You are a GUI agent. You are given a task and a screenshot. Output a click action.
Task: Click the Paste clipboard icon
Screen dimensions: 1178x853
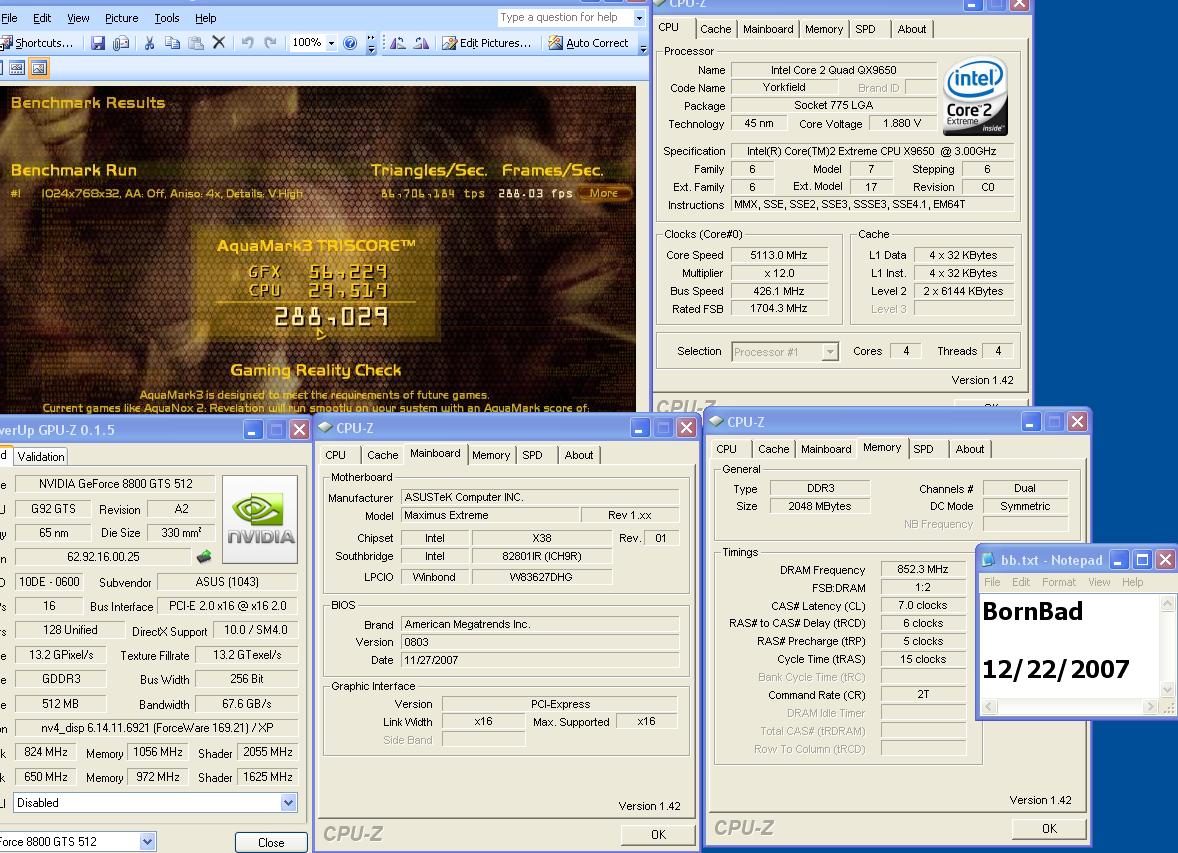pos(195,43)
